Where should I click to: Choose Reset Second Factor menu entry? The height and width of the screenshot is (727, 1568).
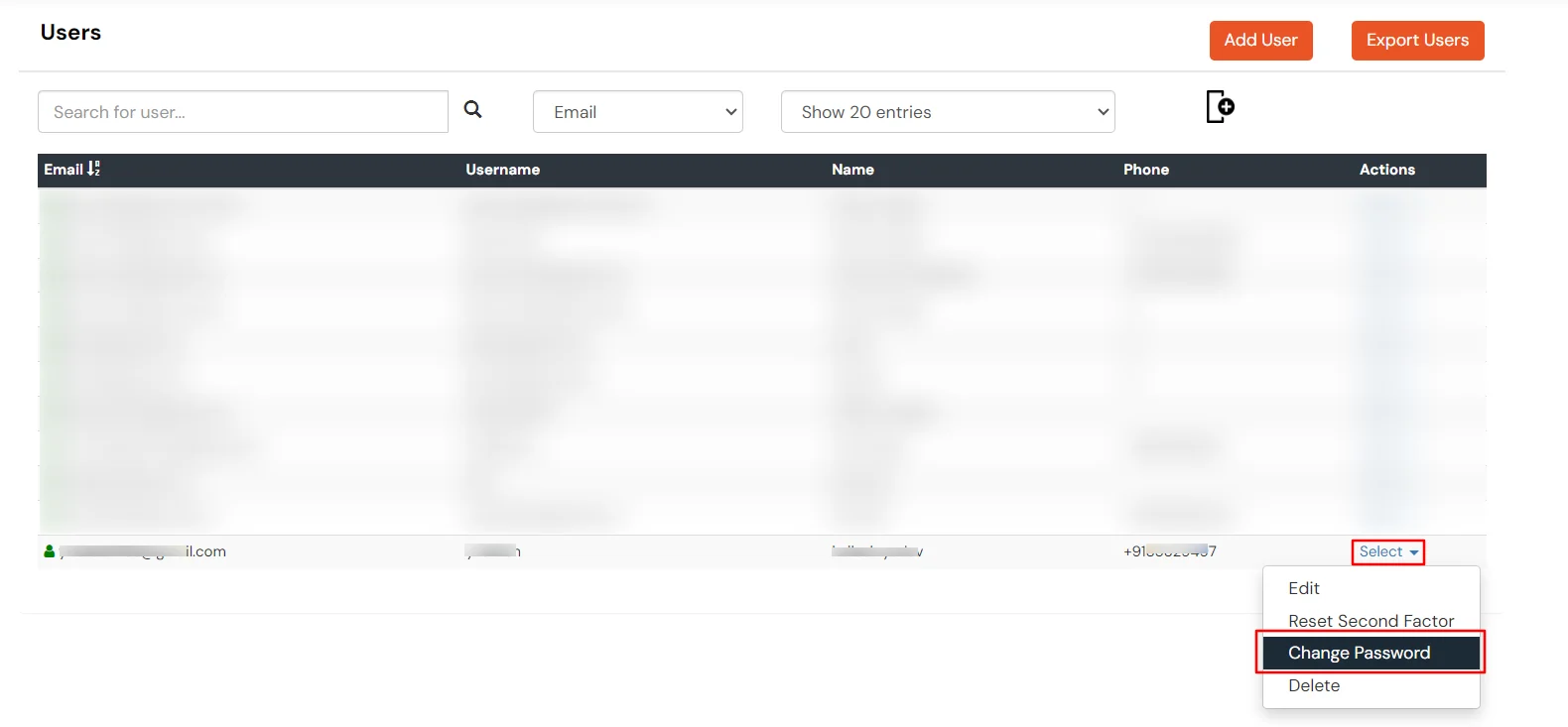click(1371, 621)
